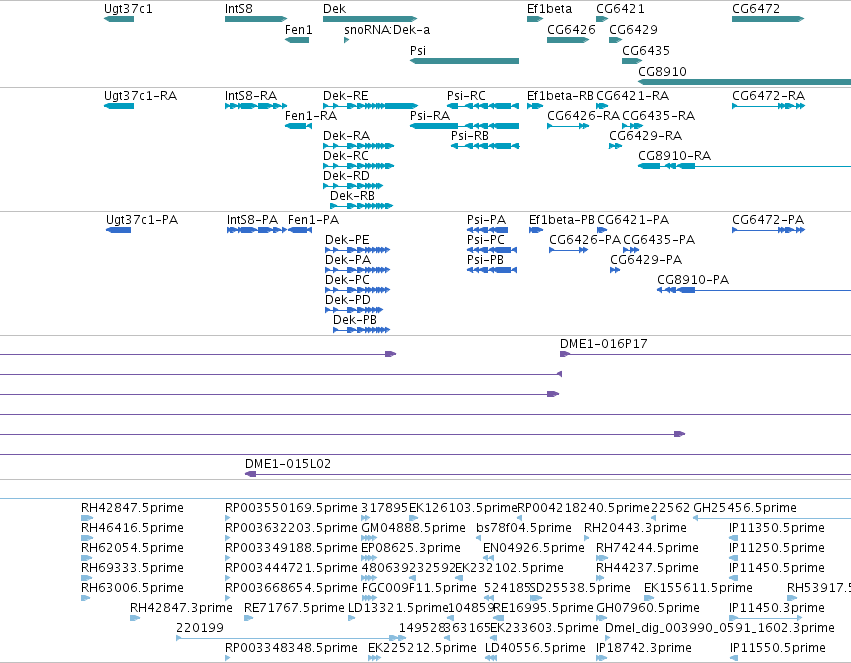Click the CG6435 gene label
The width and height of the screenshot is (851, 663).
[x=646, y=50]
